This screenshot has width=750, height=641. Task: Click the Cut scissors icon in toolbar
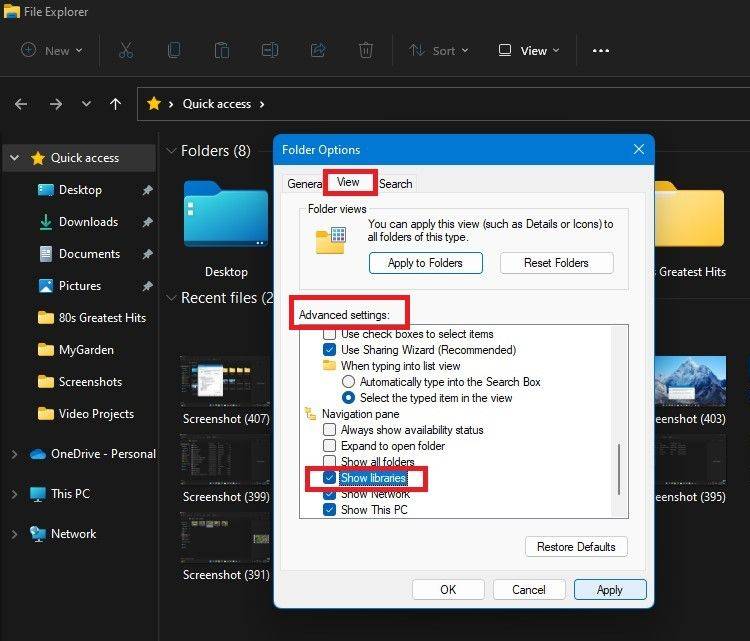(x=126, y=50)
